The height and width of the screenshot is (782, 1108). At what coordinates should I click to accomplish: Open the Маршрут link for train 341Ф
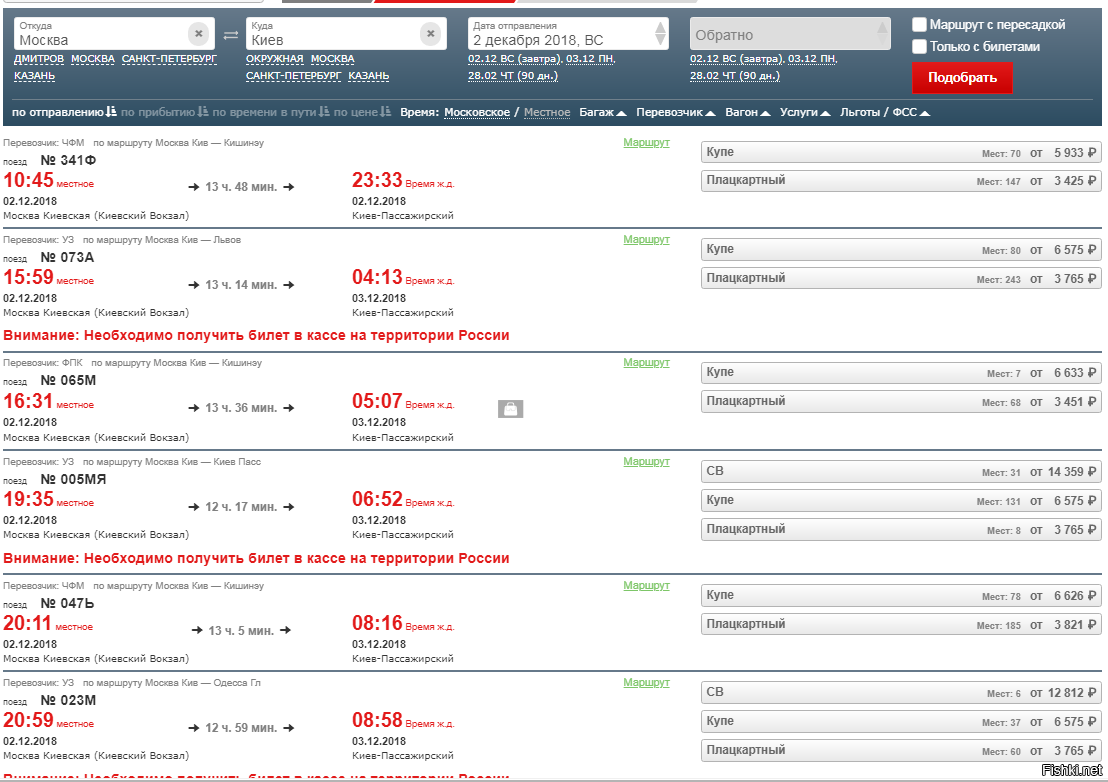[646, 142]
